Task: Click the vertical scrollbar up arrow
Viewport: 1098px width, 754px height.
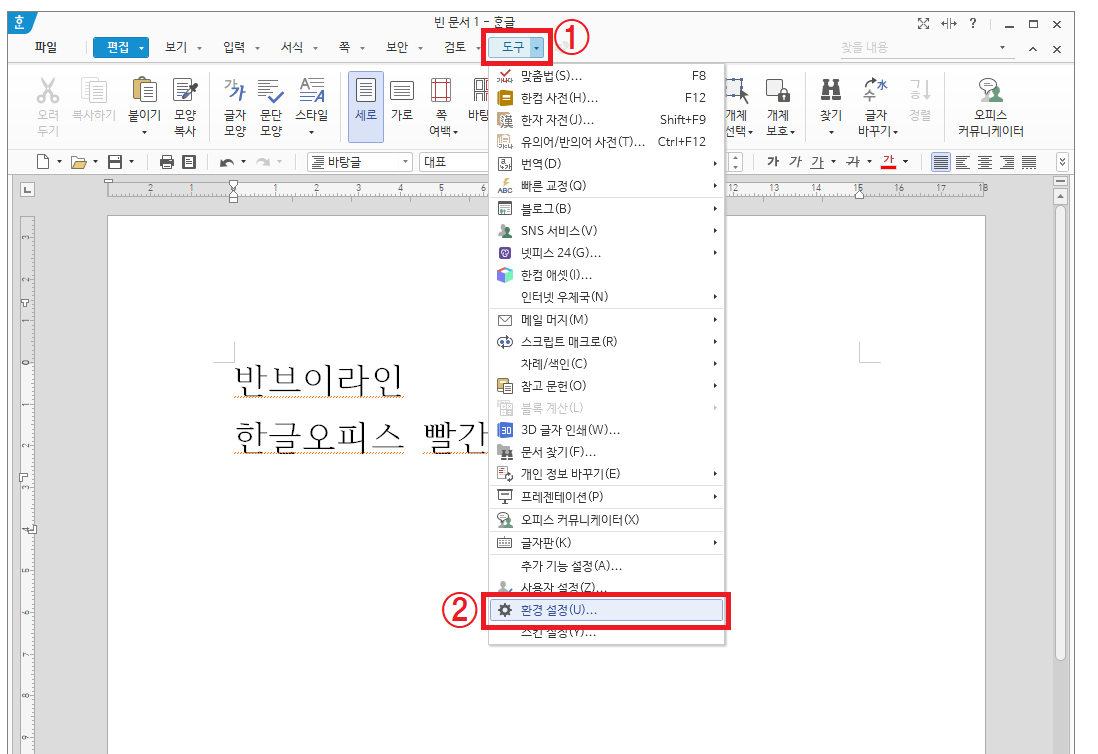Action: click(x=1060, y=197)
